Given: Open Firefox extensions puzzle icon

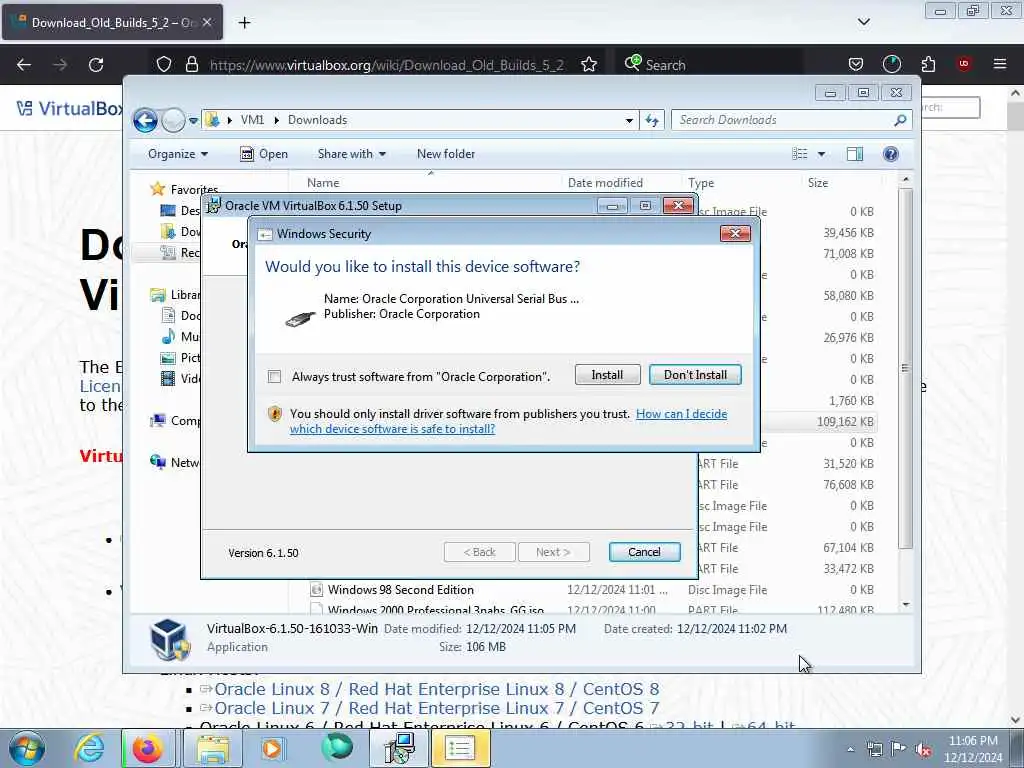Looking at the screenshot, I should 928,64.
